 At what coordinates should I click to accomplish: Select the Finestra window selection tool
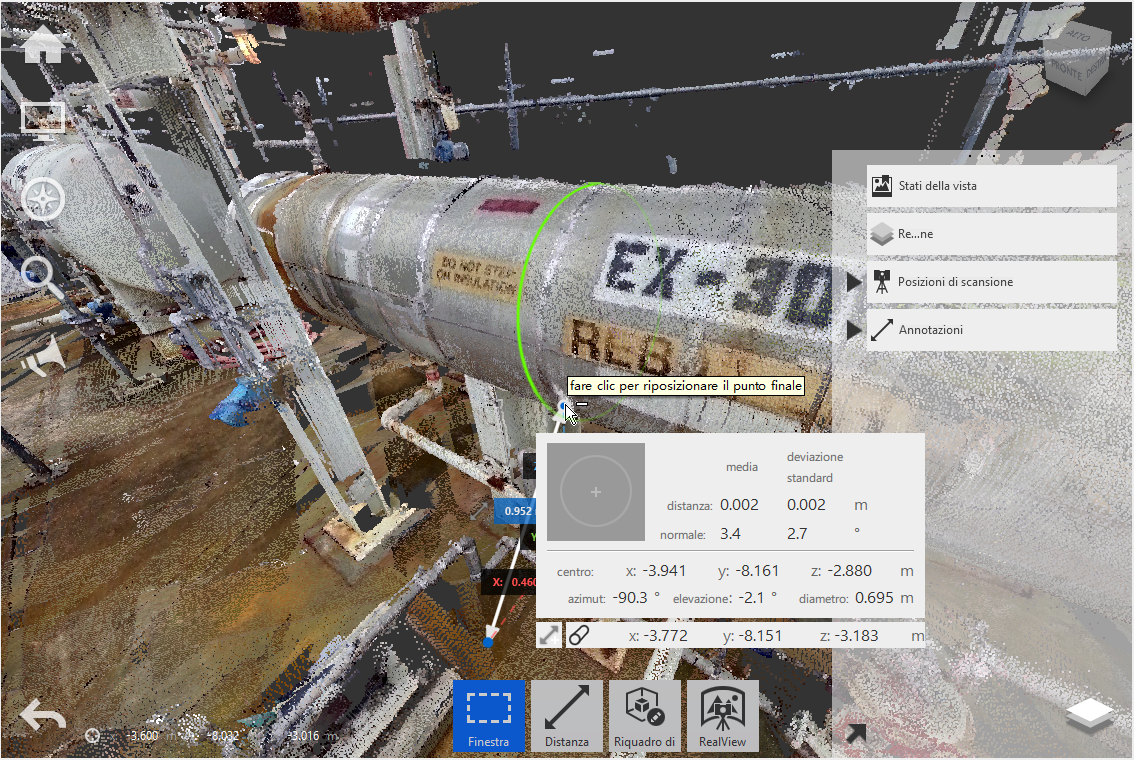pyautogui.click(x=489, y=716)
